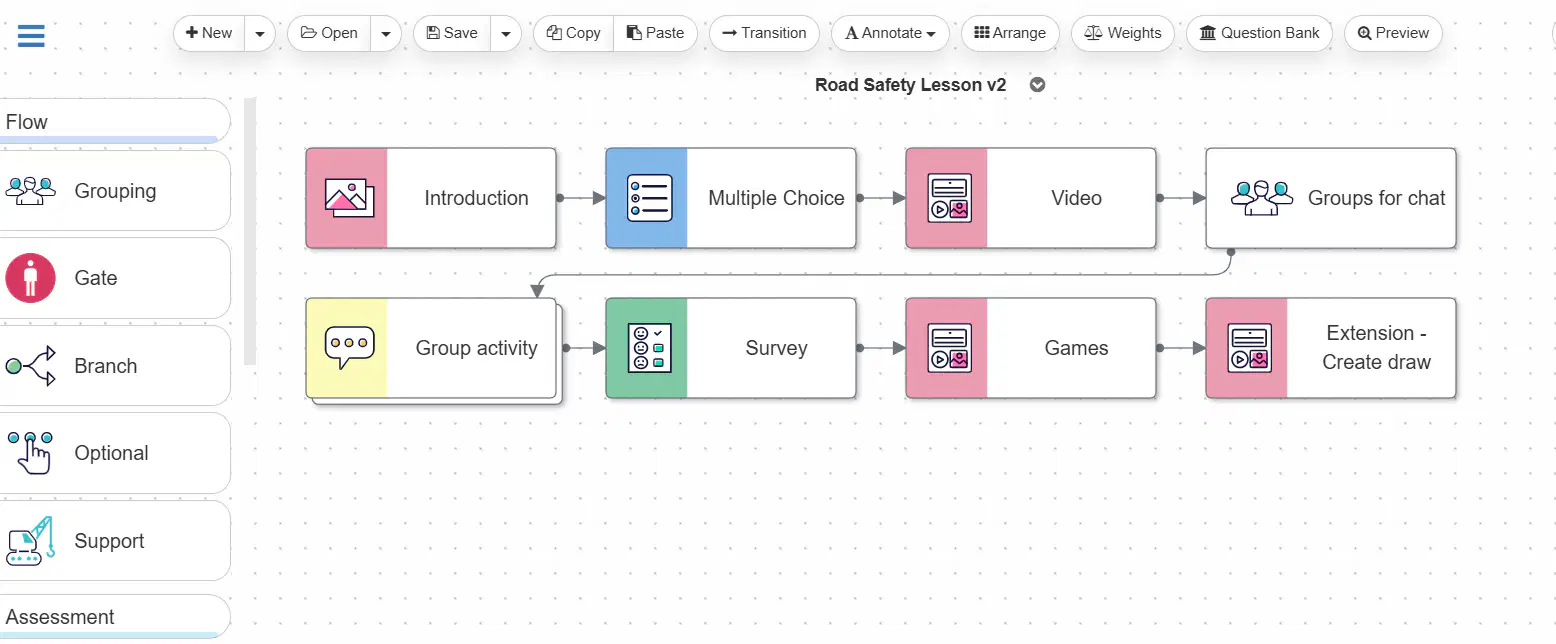Open the hamburger menu icon
Image resolution: width=1556 pixels, height=644 pixels.
coord(31,36)
